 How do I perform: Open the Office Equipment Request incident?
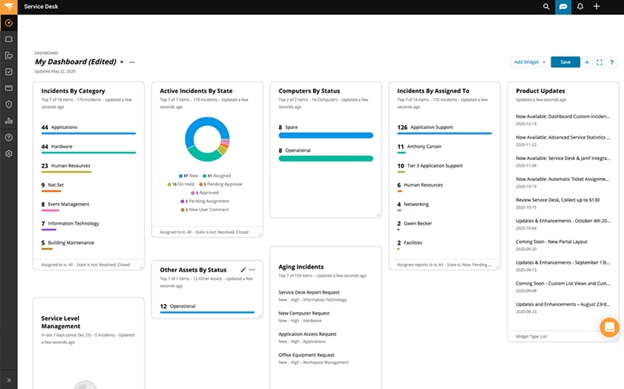pyautogui.click(x=306, y=355)
